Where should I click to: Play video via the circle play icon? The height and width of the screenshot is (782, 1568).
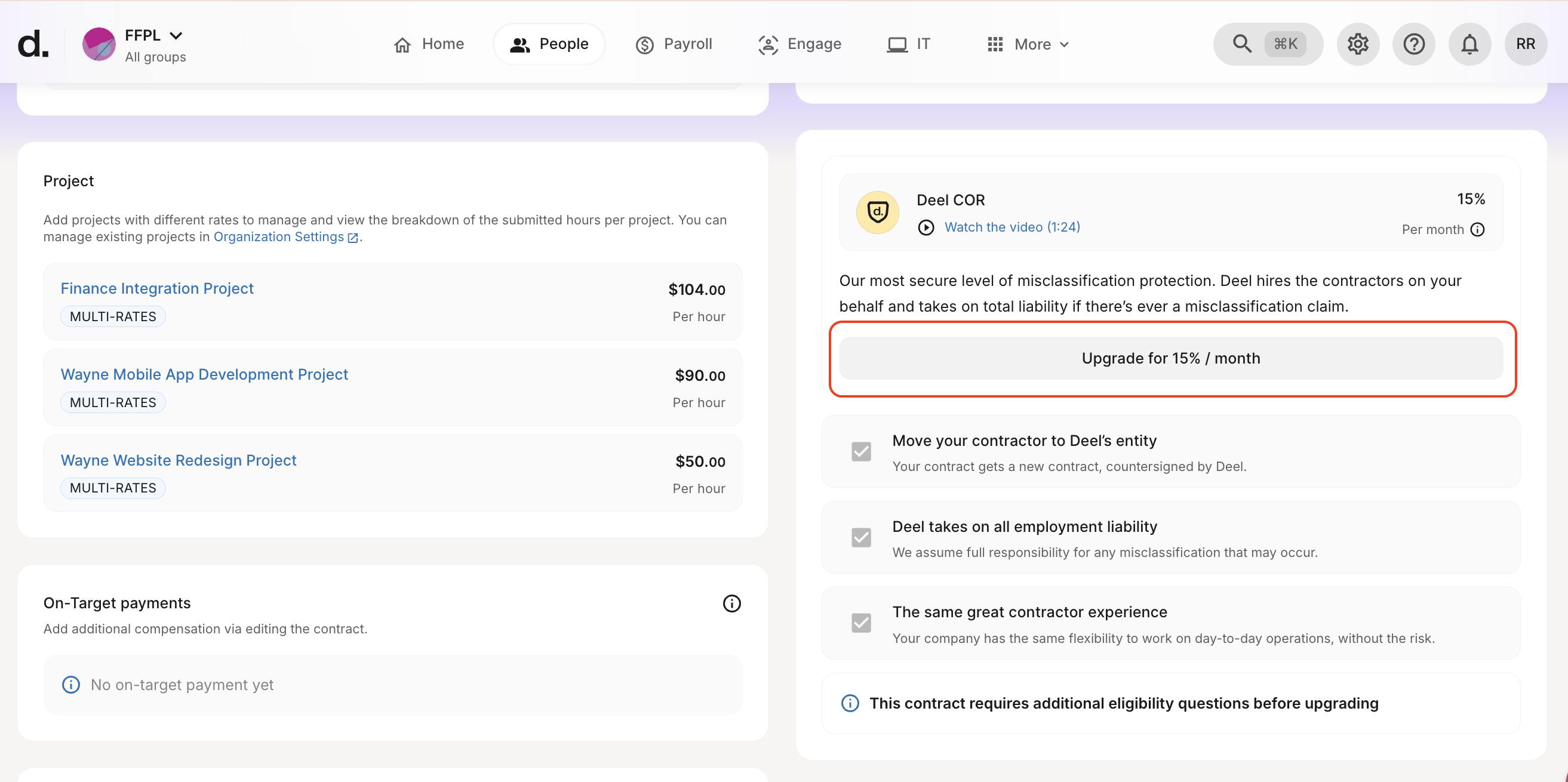point(926,227)
